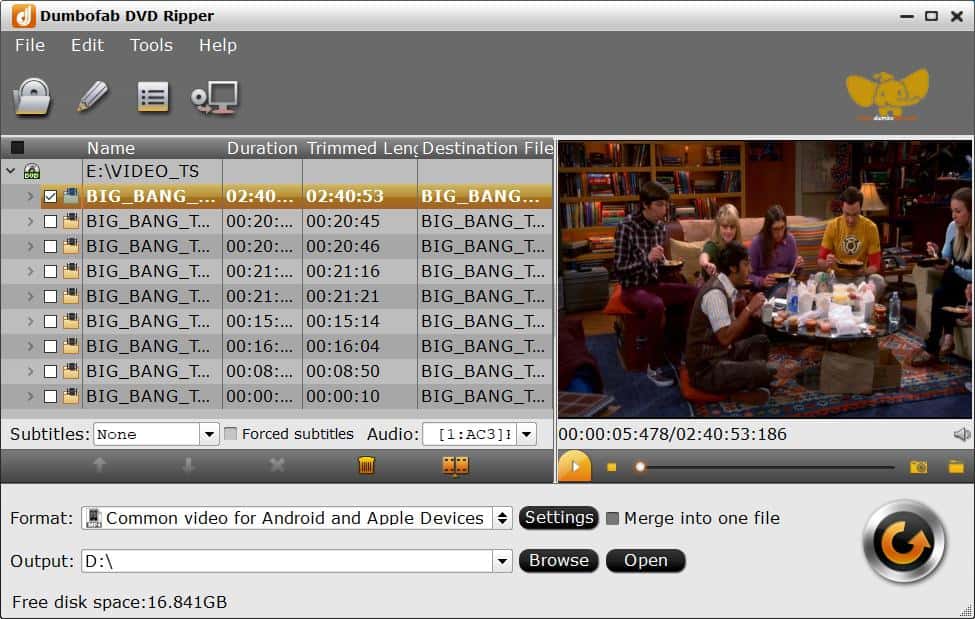Click the filmstrip merge icon below the list
The height and width of the screenshot is (619, 975).
point(455,466)
